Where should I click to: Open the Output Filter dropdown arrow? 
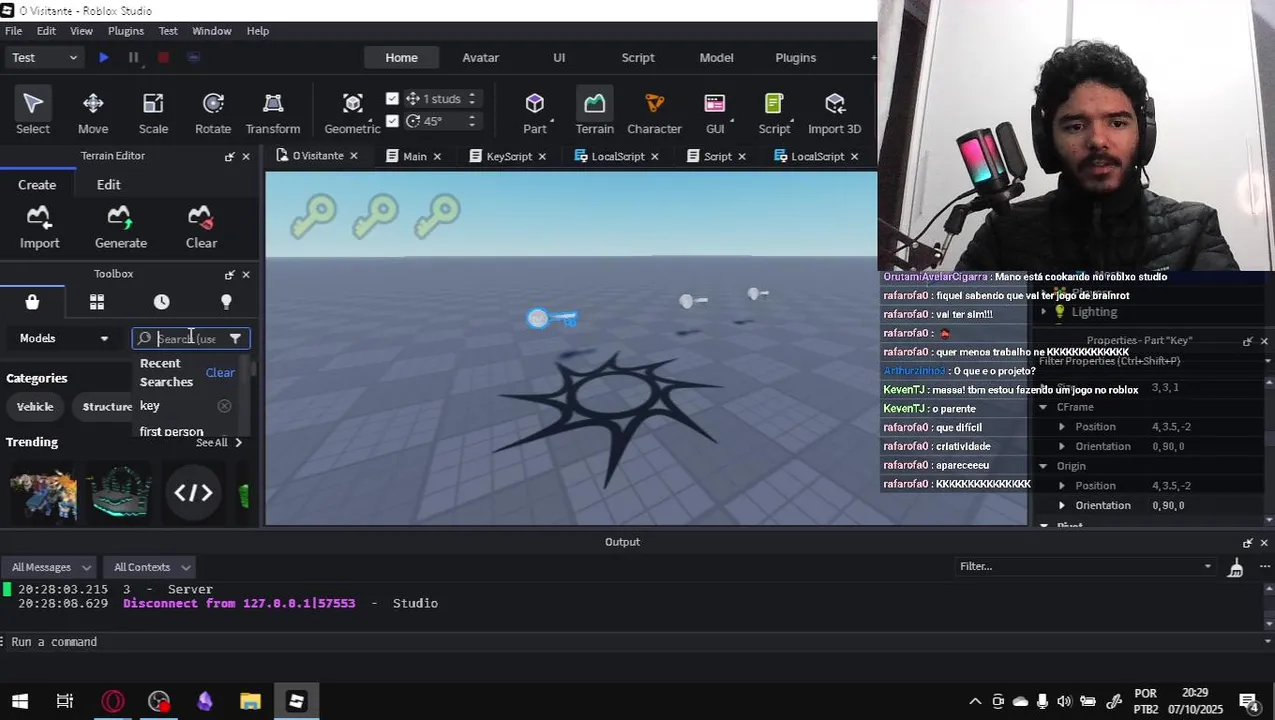(1207, 567)
